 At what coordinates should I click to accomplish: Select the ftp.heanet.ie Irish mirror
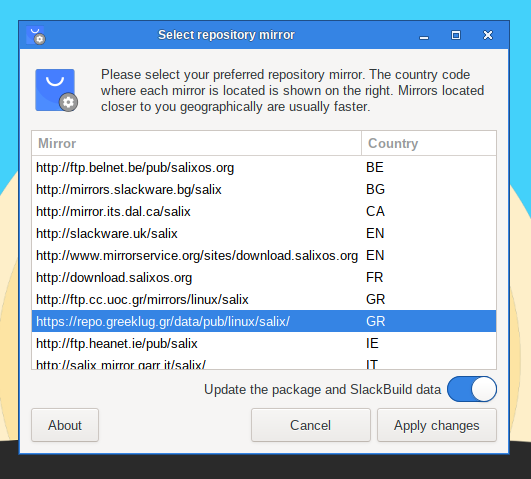(264, 343)
